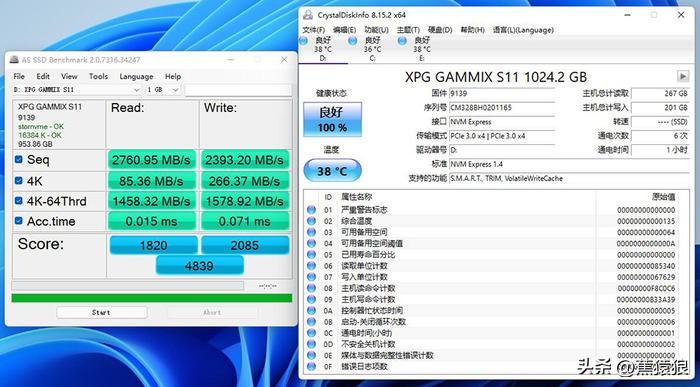The image size is (700, 387).
Task: Click the status dot for attribute 08 主机读命令计数
Action: tap(311, 288)
